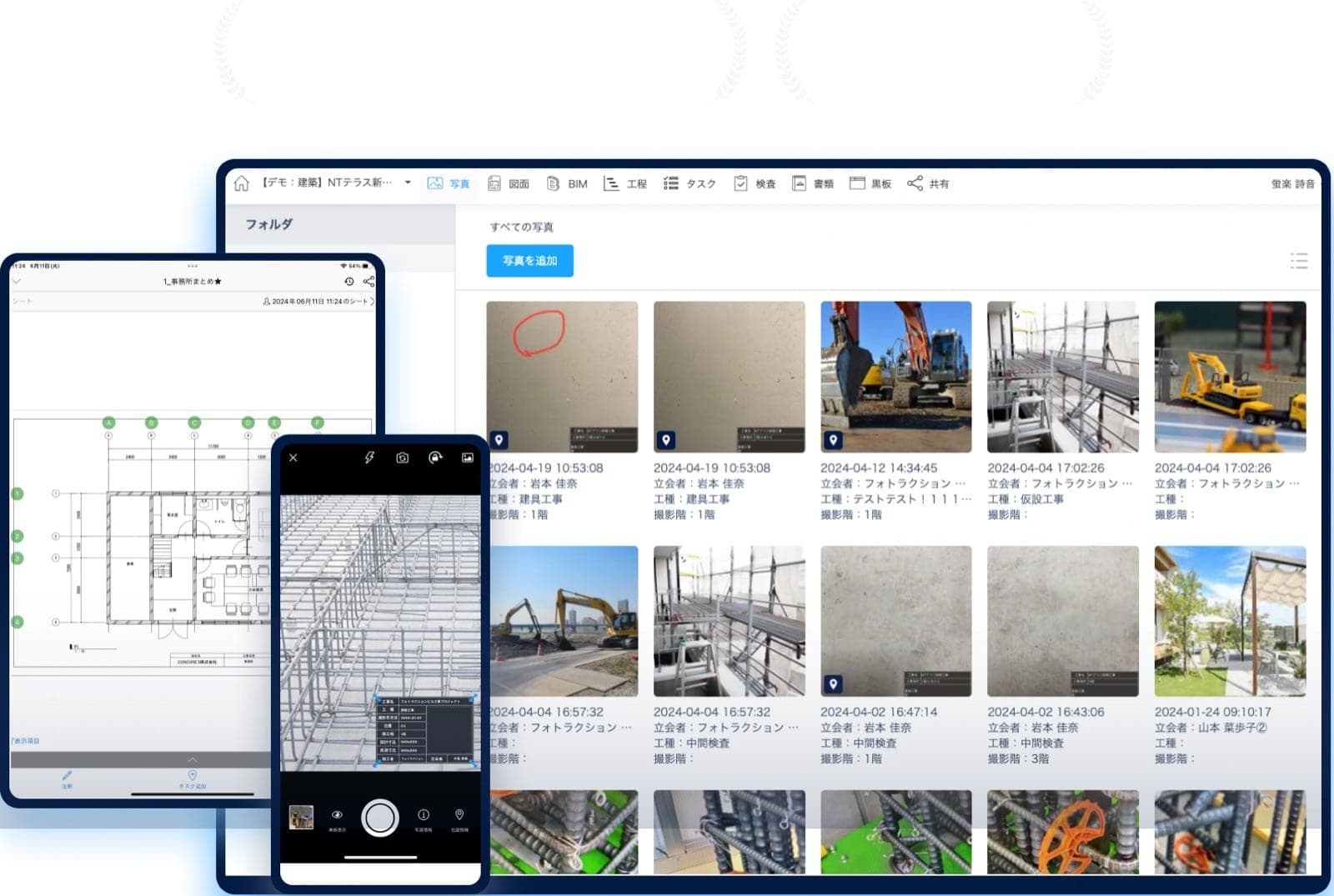Expand the NTテラス新 project dropdown arrow

(x=408, y=183)
